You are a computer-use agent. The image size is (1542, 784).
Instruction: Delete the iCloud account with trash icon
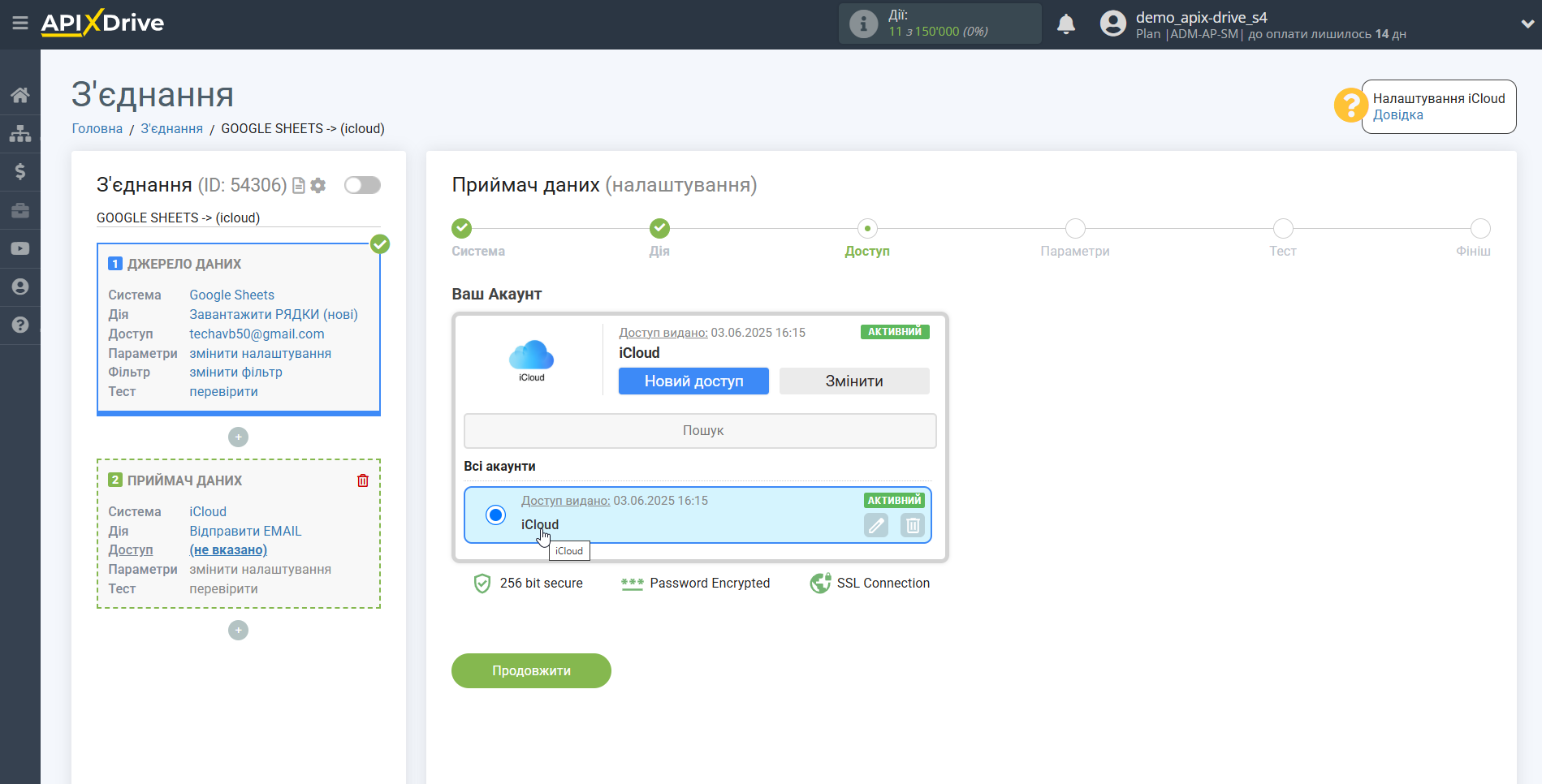point(913,525)
